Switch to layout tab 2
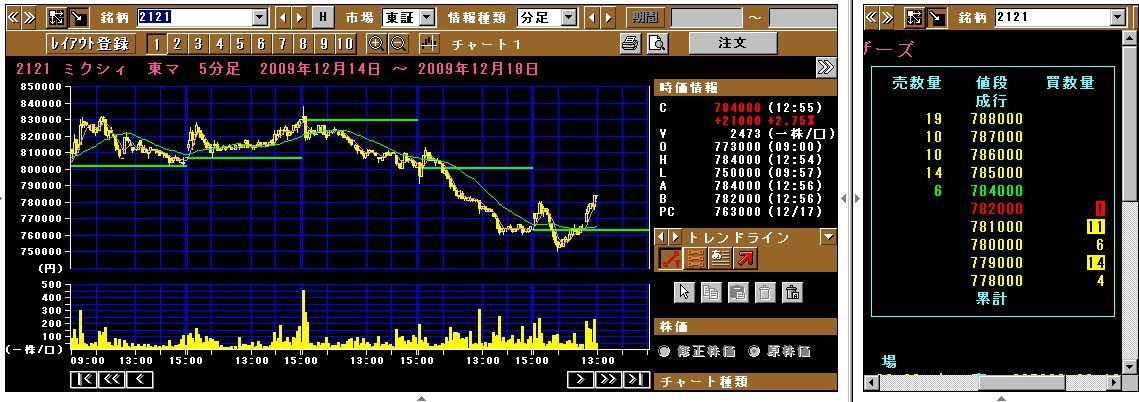The height and width of the screenshot is (402, 1139). 177,43
